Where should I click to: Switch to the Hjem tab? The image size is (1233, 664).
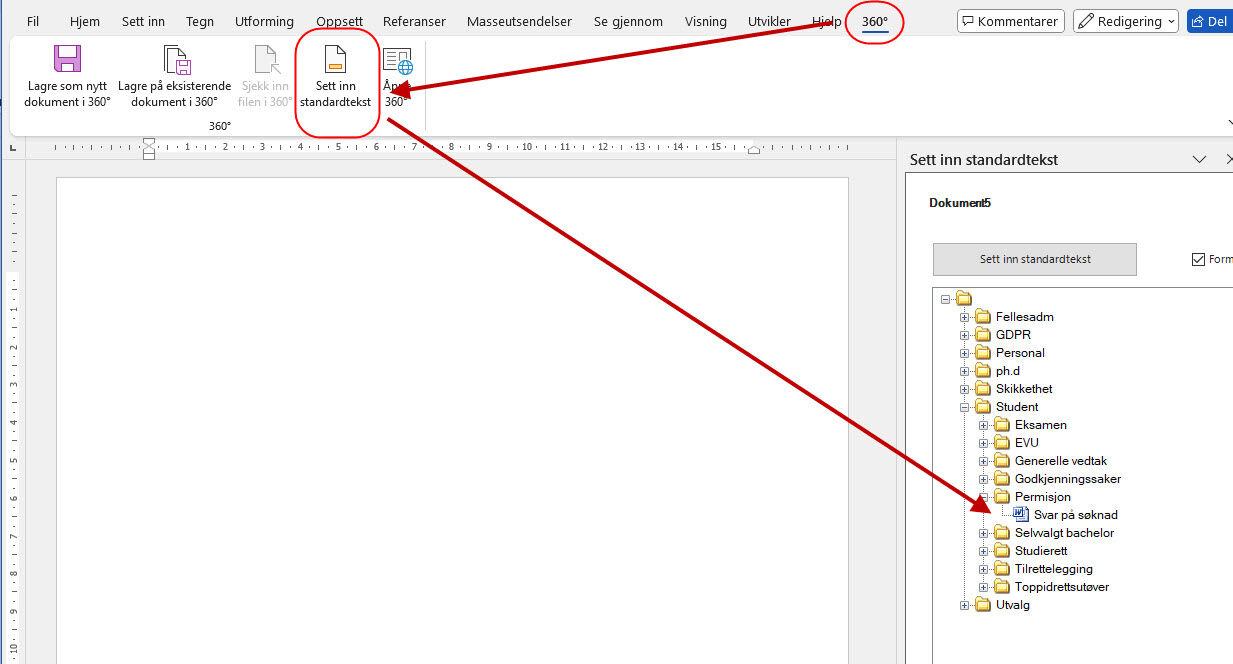tap(85, 21)
